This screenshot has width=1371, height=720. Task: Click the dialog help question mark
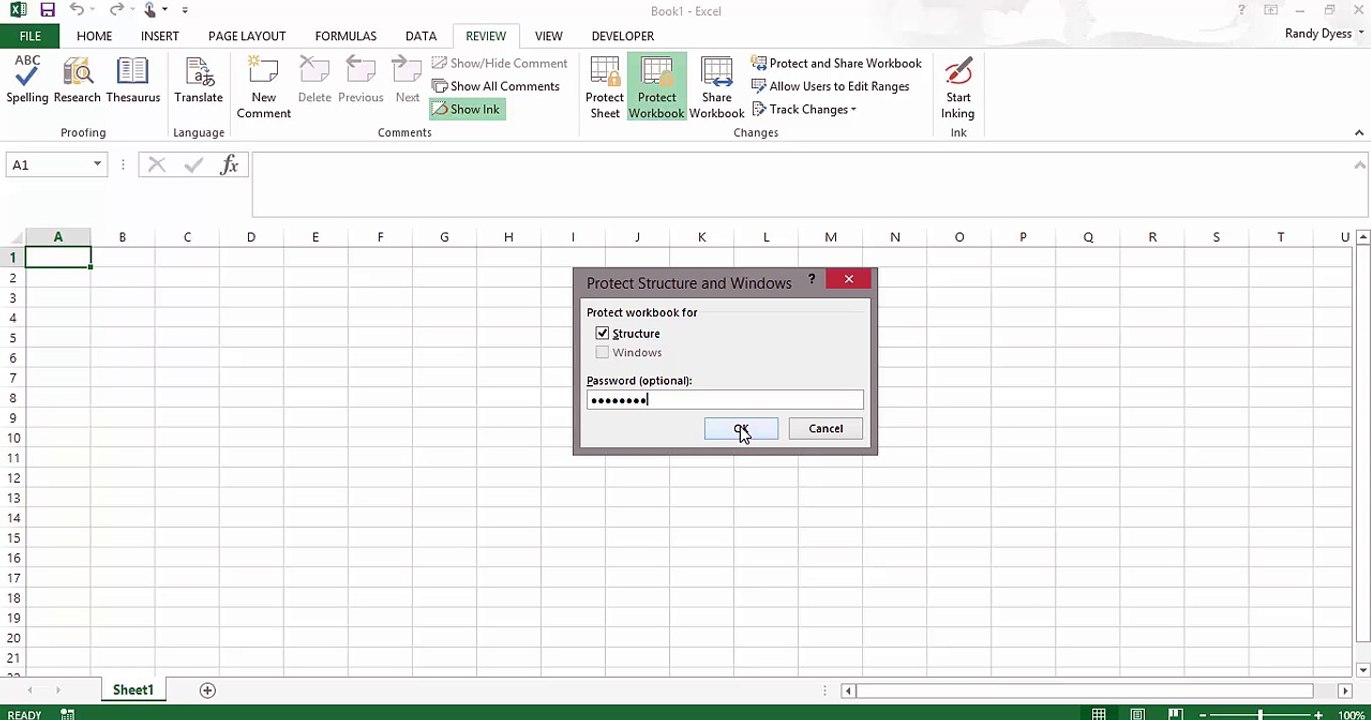811,280
